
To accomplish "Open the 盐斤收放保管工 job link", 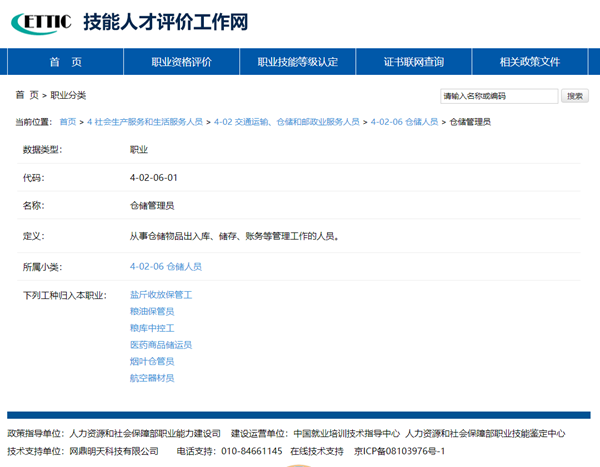I will [x=160, y=296].
